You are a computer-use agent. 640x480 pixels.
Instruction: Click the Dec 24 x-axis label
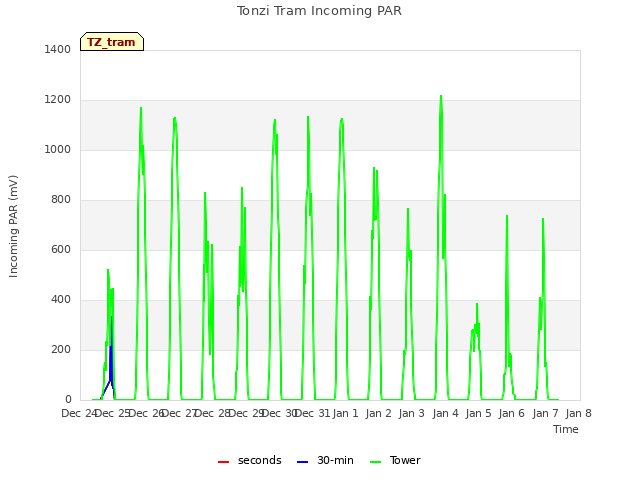point(79,413)
